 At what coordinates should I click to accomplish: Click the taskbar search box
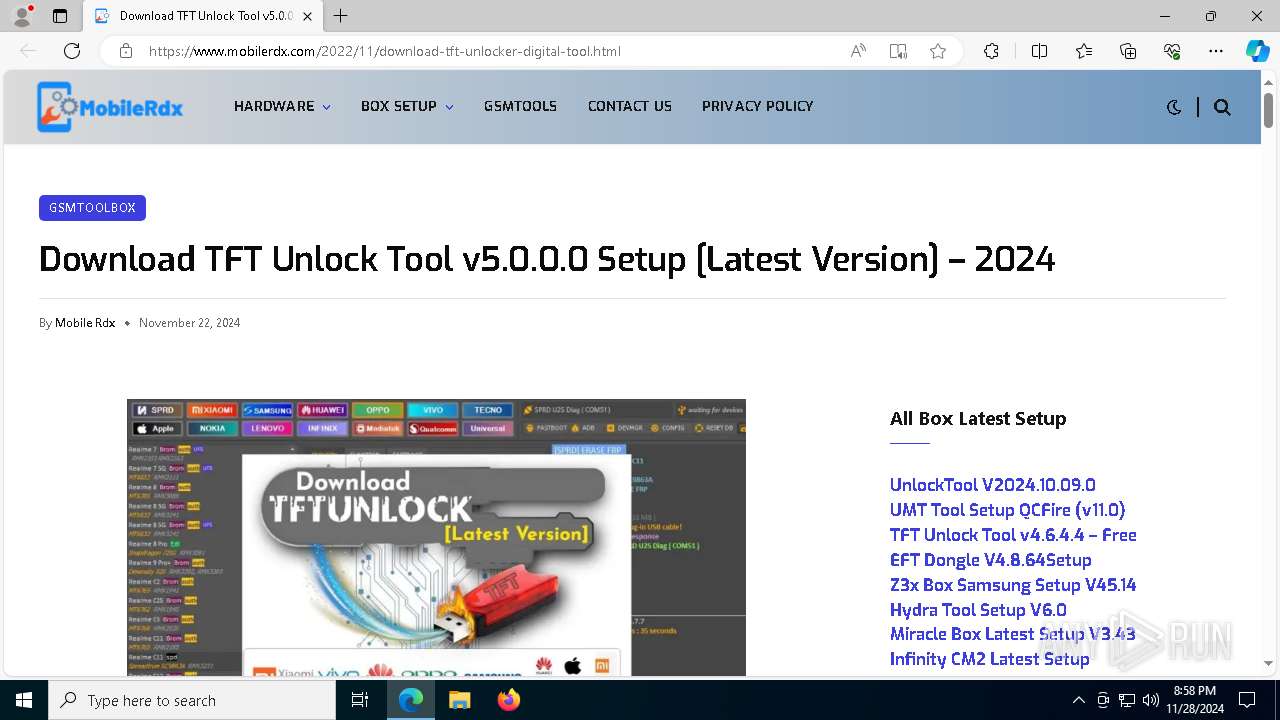point(192,700)
